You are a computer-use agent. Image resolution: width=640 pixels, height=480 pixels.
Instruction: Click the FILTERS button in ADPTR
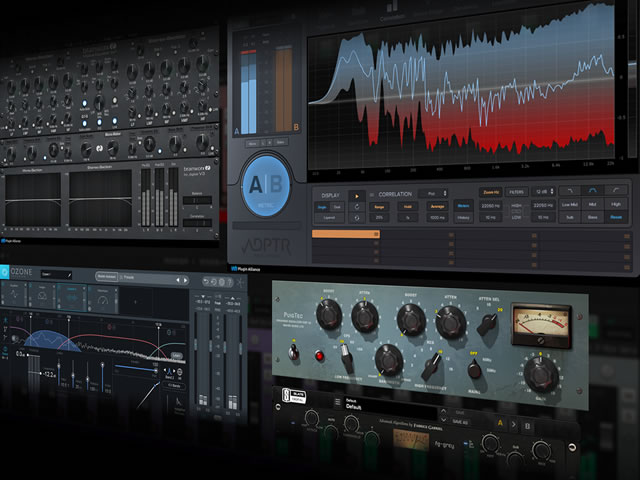click(516, 192)
